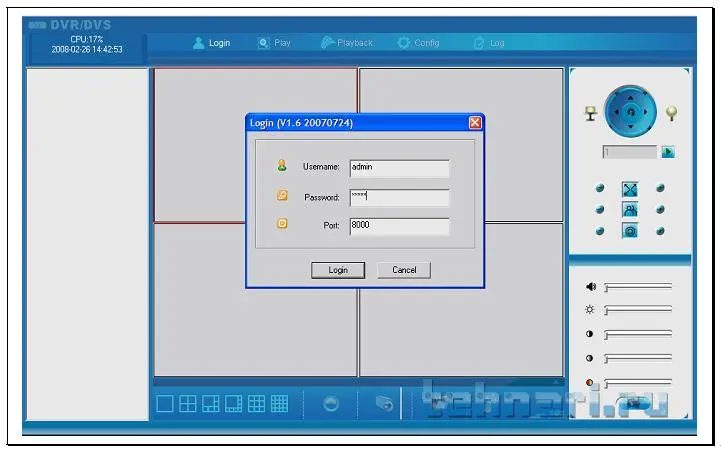The height and width of the screenshot is (450, 721).
Task: Click the DVR/DVS title logo
Action: [70, 25]
